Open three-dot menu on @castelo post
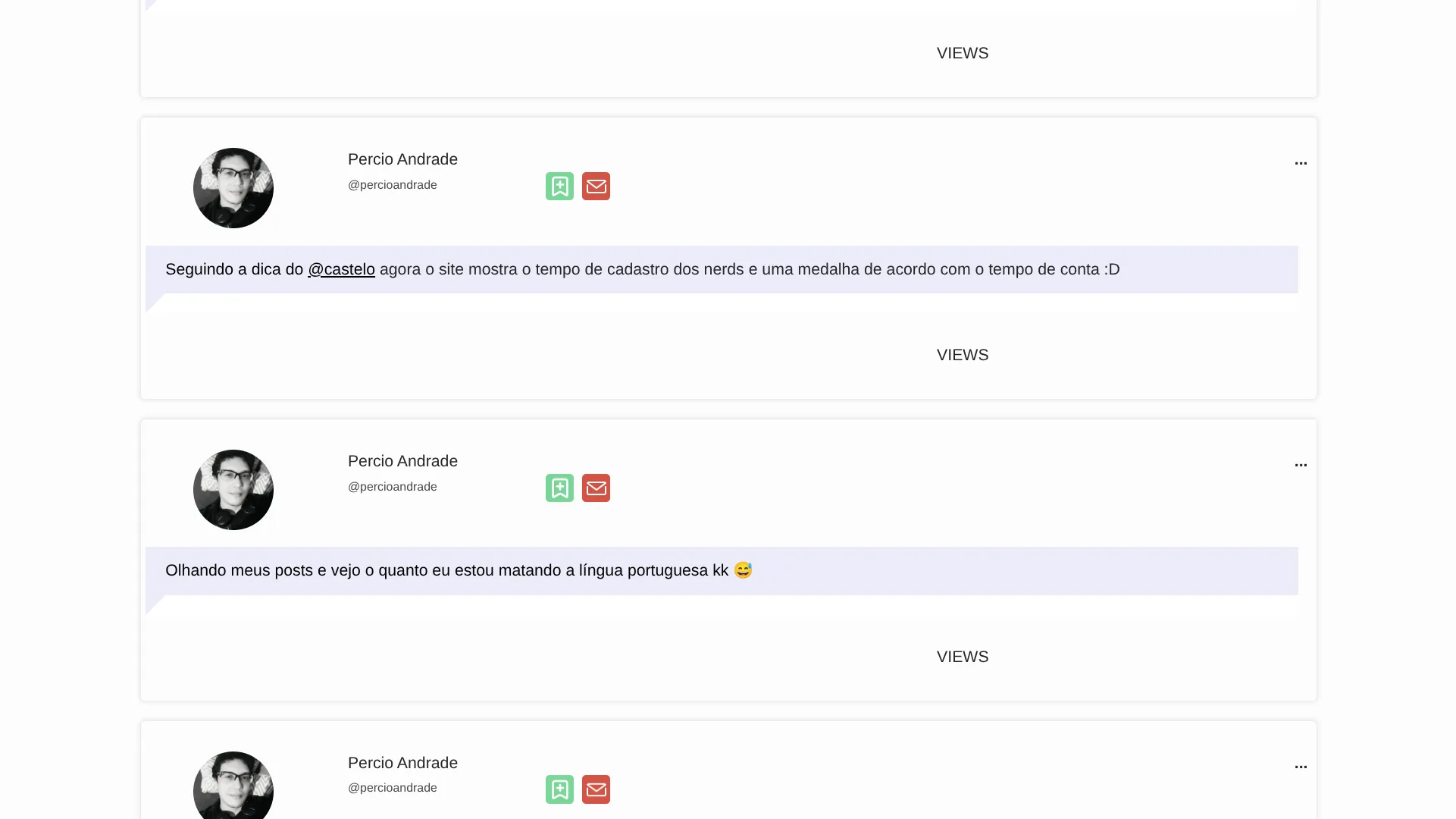This screenshot has height=819, width=1456. [1301, 163]
